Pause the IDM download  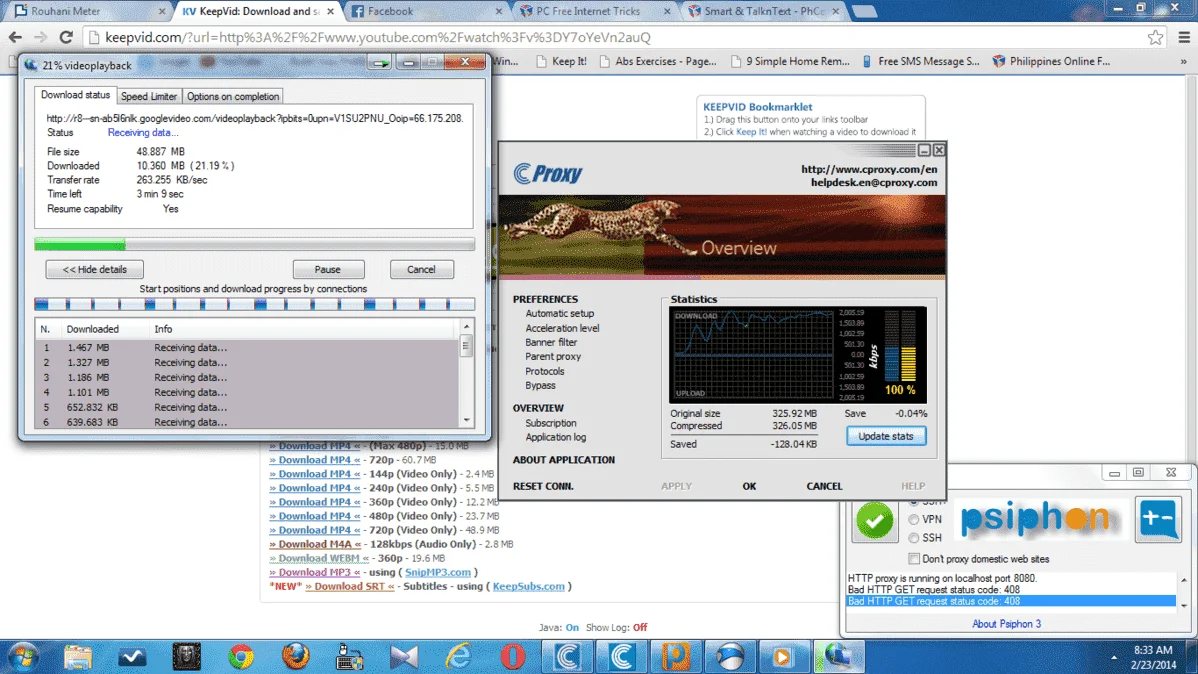[328, 270]
